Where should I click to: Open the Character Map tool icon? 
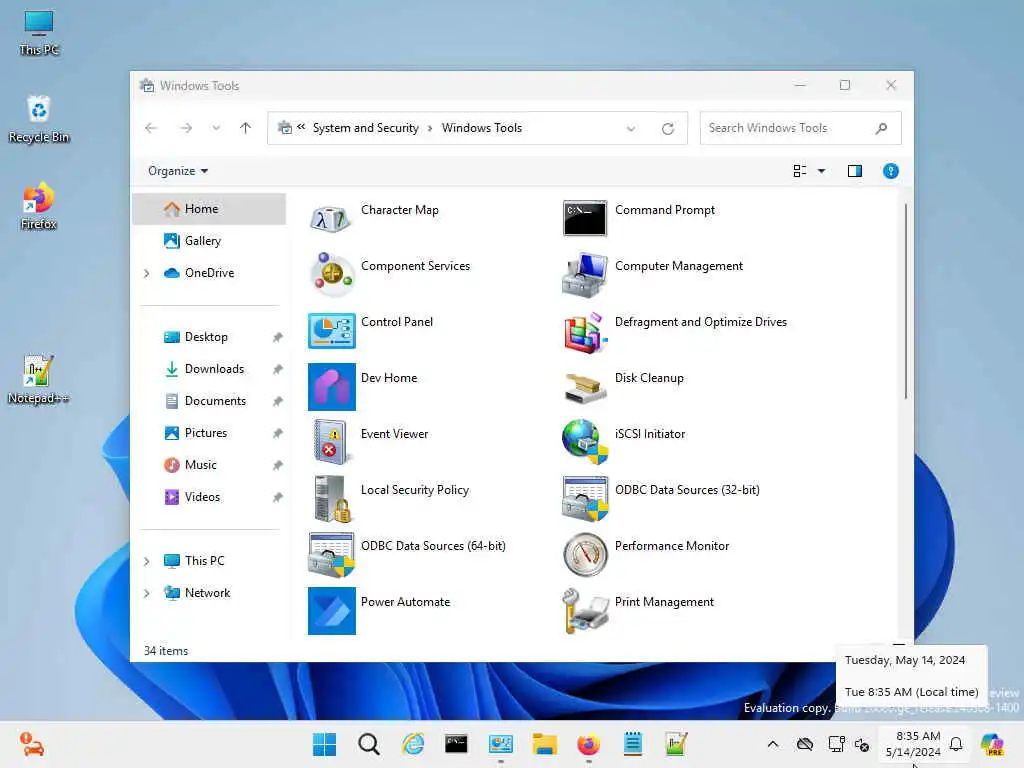click(x=331, y=219)
